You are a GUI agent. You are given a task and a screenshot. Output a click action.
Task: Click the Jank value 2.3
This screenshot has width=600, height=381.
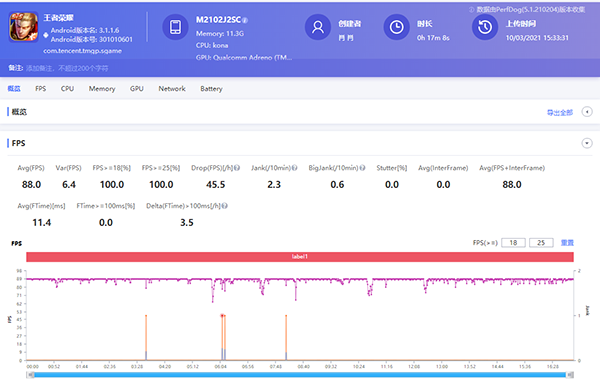click(274, 184)
